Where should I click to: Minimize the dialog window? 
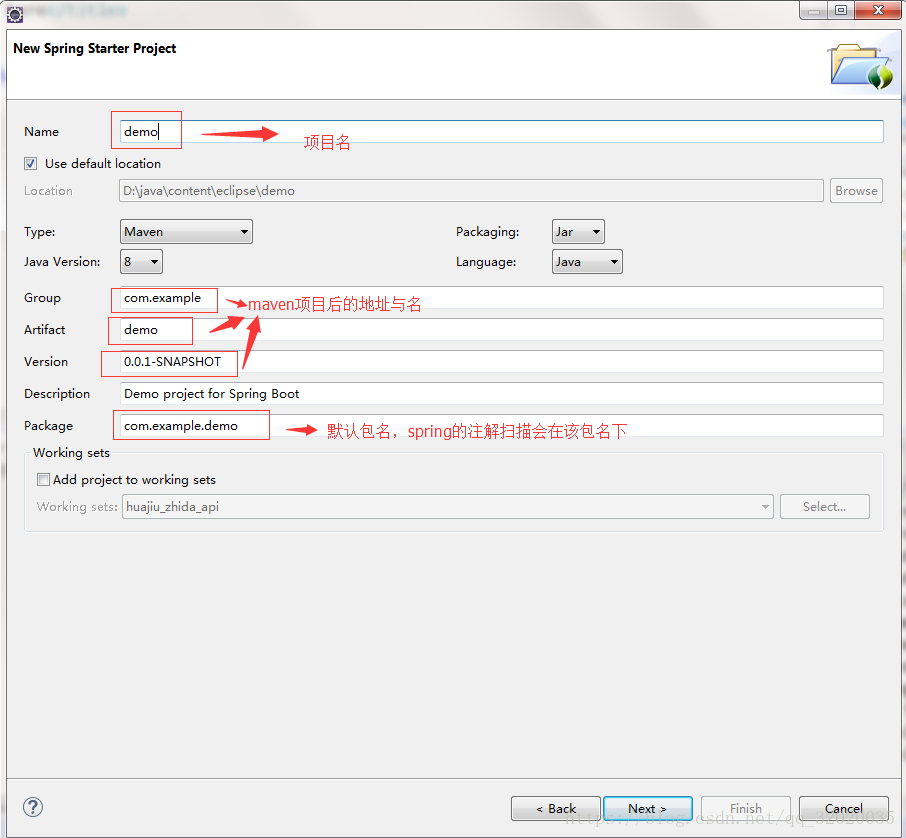pyautogui.click(x=814, y=10)
